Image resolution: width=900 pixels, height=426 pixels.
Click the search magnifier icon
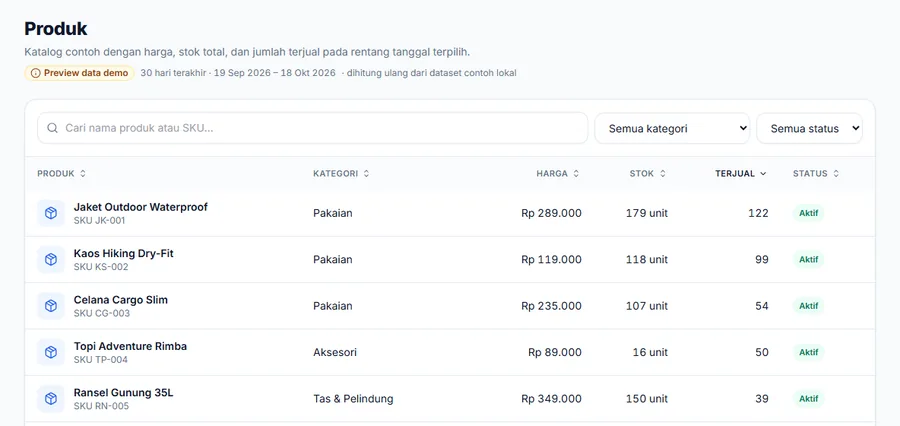pyautogui.click(x=52, y=128)
